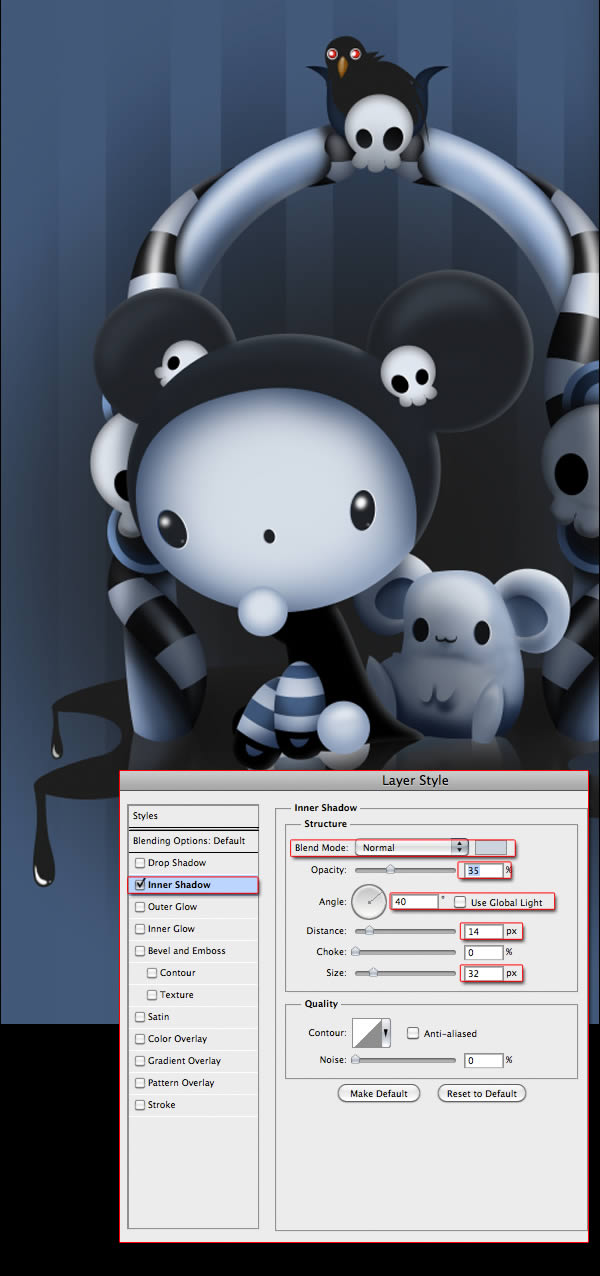Image resolution: width=600 pixels, height=1276 pixels.
Task: Select the Satin list row
Action: coord(194,1017)
